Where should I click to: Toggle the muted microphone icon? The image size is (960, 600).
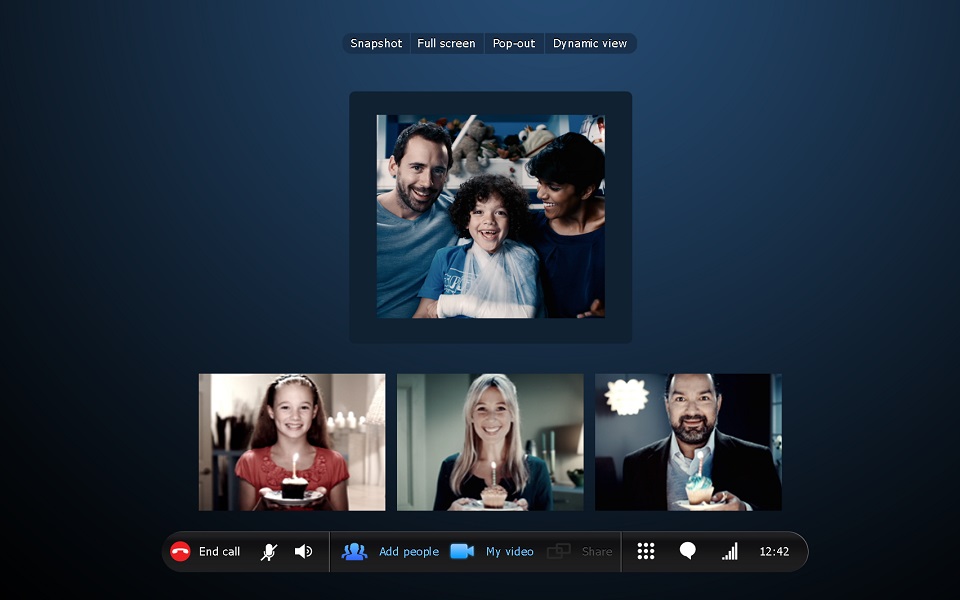269,551
